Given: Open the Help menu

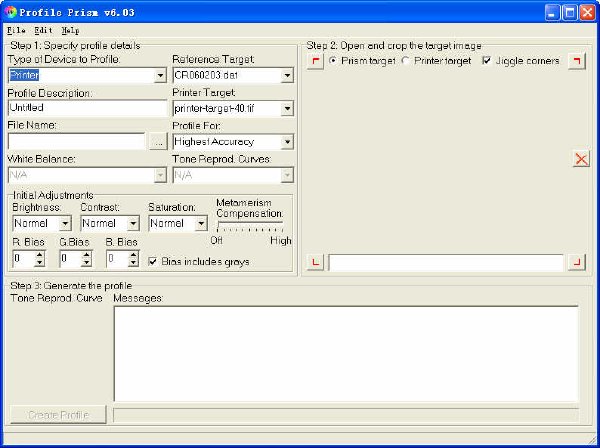Looking at the screenshot, I should coord(70,30).
